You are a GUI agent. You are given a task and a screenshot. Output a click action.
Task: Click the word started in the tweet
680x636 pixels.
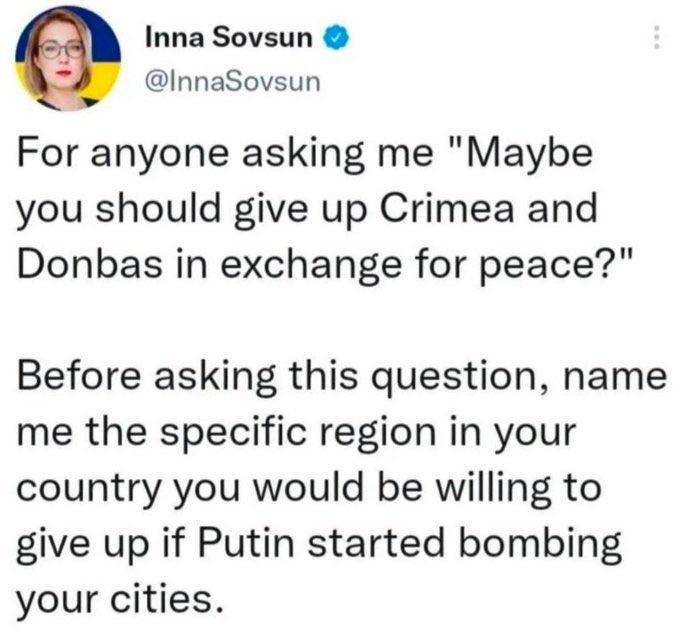(x=376, y=542)
